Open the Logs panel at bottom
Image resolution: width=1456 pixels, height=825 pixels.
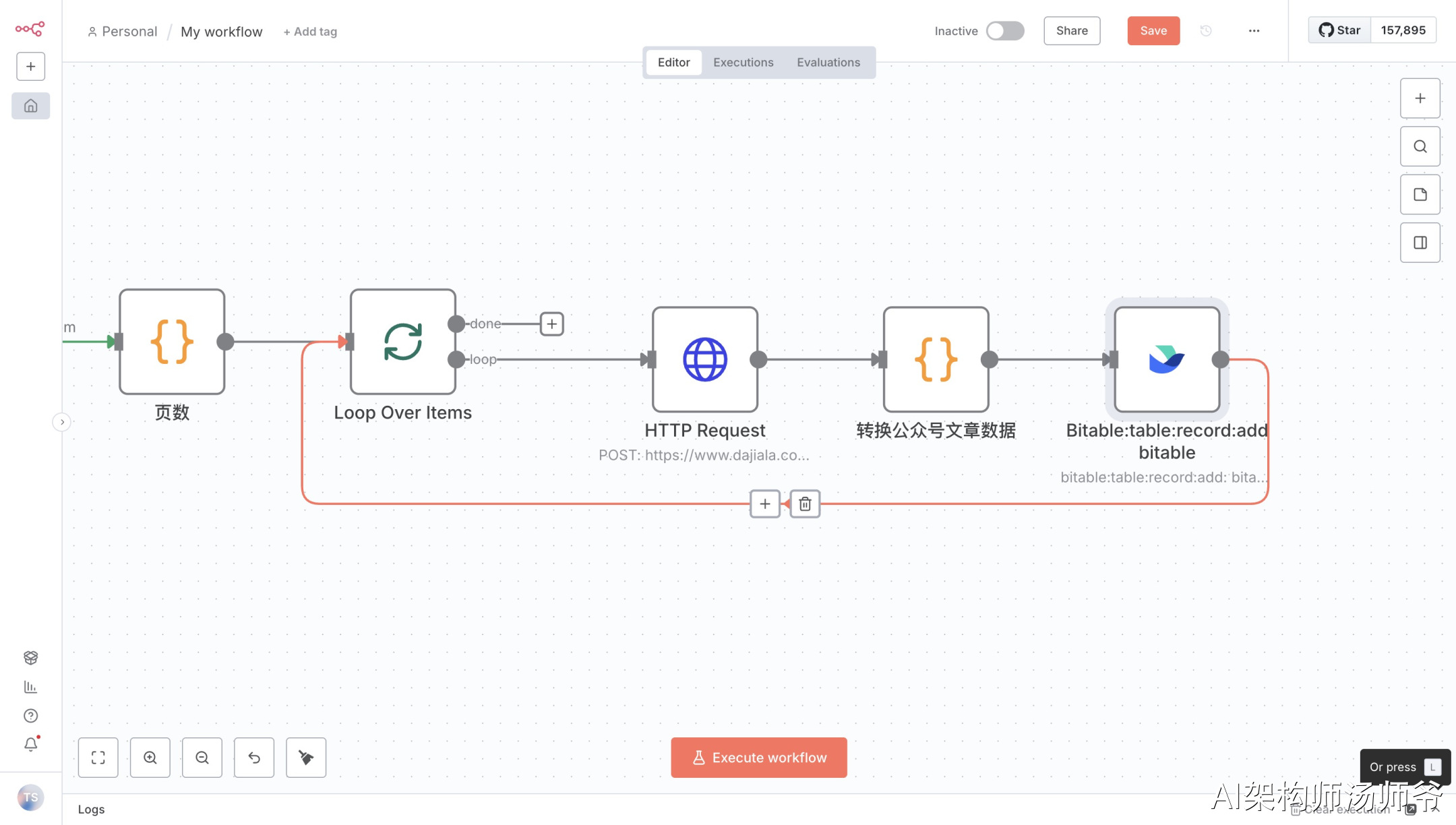91,809
